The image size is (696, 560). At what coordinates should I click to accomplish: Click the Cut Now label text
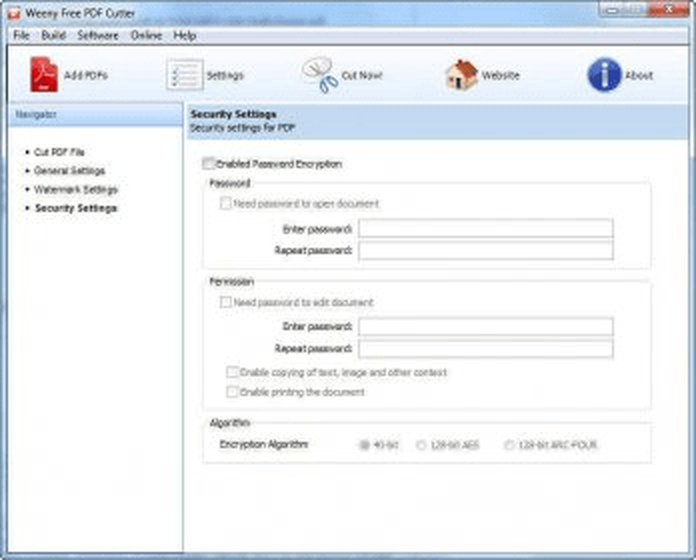[x=362, y=75]
